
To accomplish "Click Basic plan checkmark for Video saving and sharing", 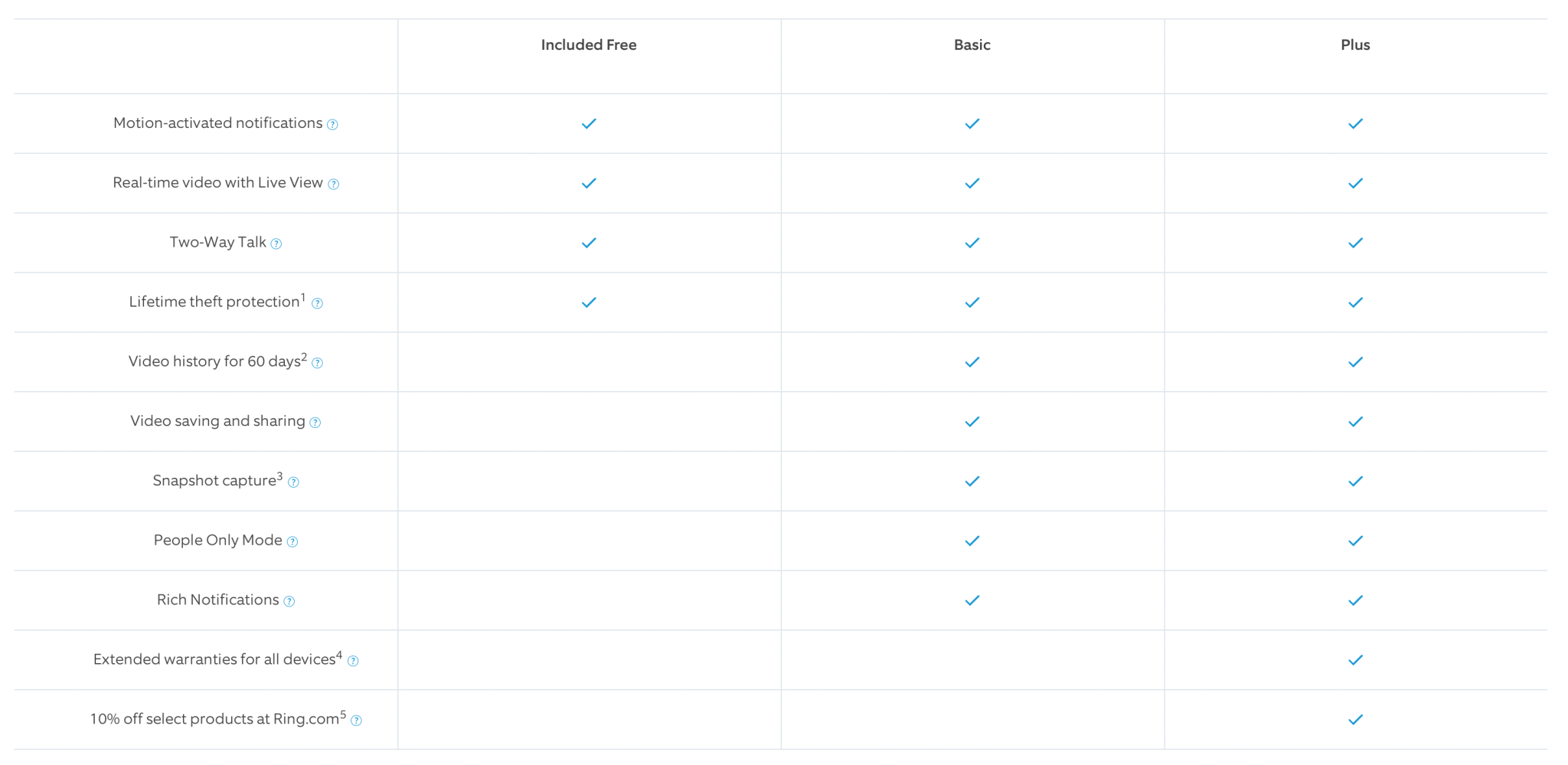I will [x=972, y=422].
